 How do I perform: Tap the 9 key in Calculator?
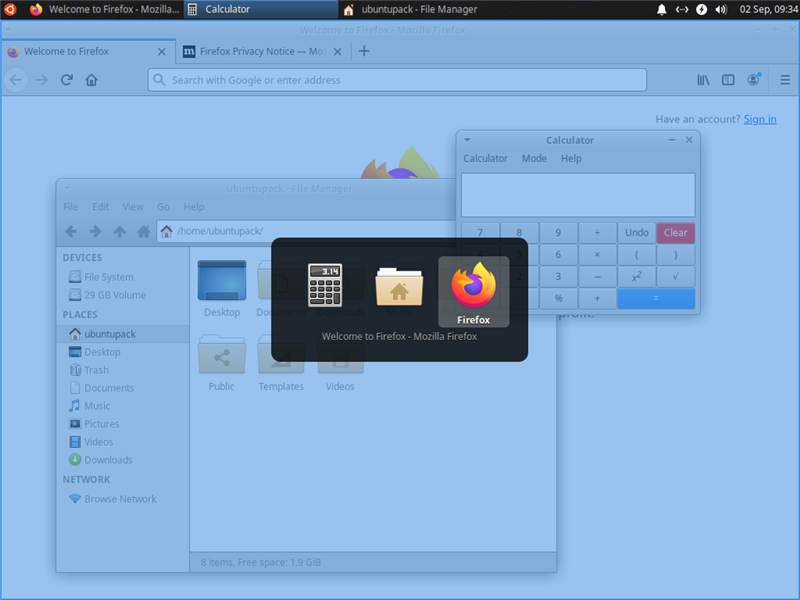coord(558,233)
